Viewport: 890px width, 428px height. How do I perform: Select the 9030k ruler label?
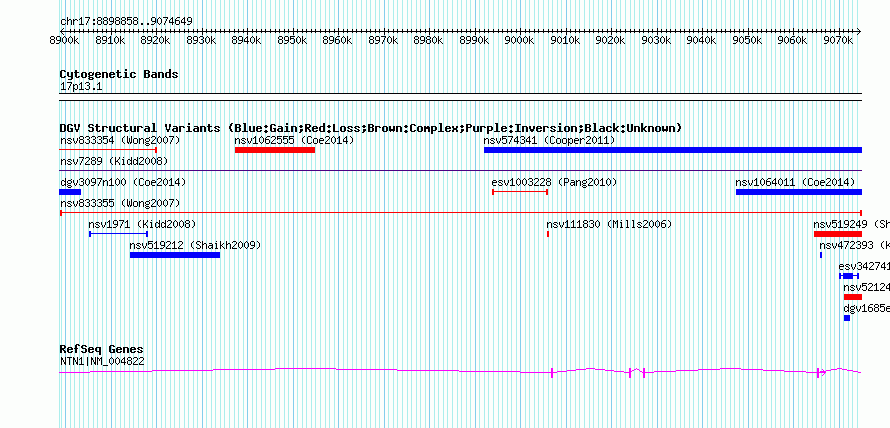[656, 41]
